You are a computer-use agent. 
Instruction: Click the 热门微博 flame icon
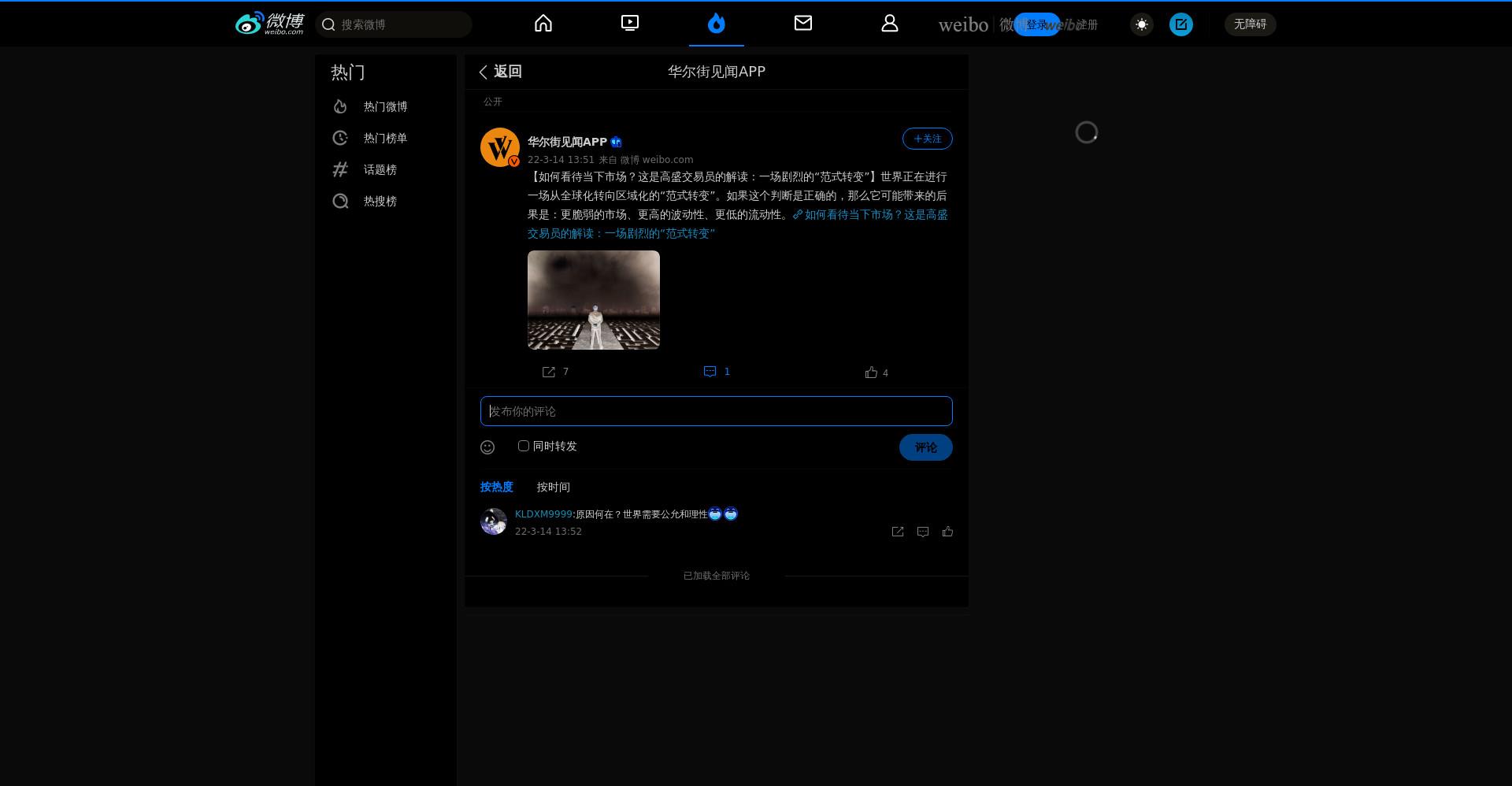(340, 106)
